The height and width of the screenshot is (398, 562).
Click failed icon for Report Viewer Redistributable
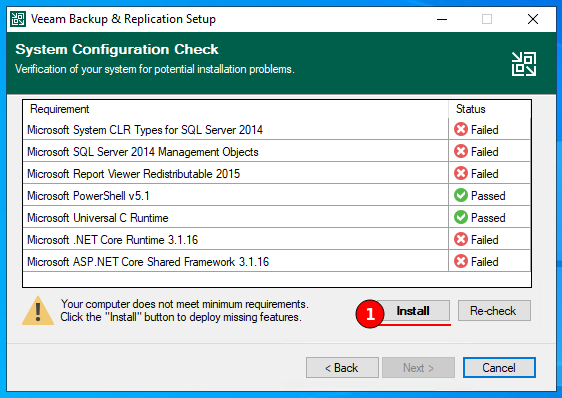coord(461,174)
